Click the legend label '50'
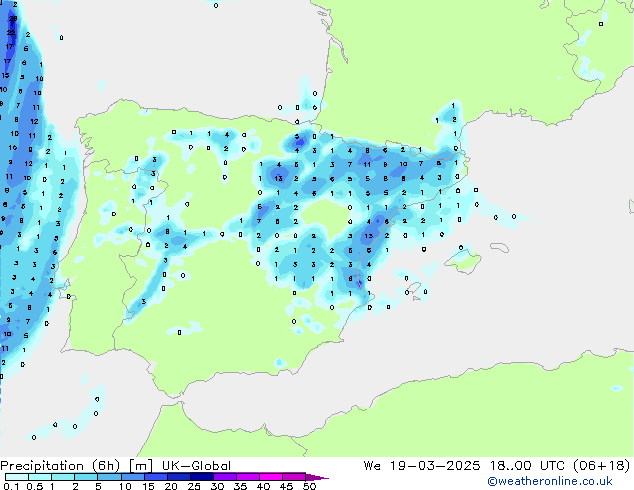The height and width of the screenshot is (490, 634). 309,486
